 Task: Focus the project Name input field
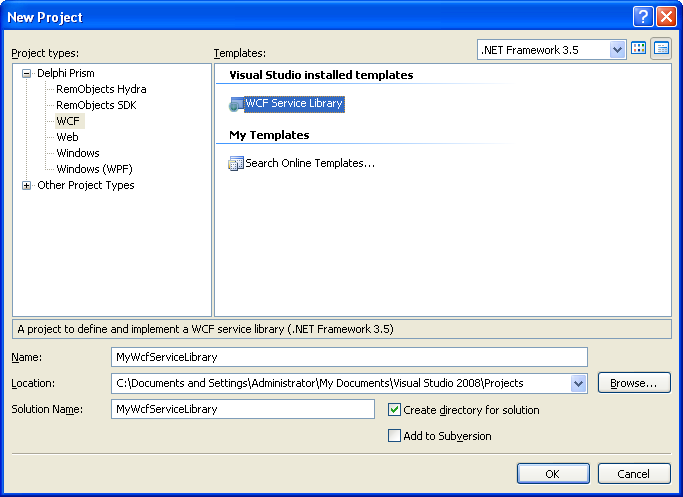(349, 357)
